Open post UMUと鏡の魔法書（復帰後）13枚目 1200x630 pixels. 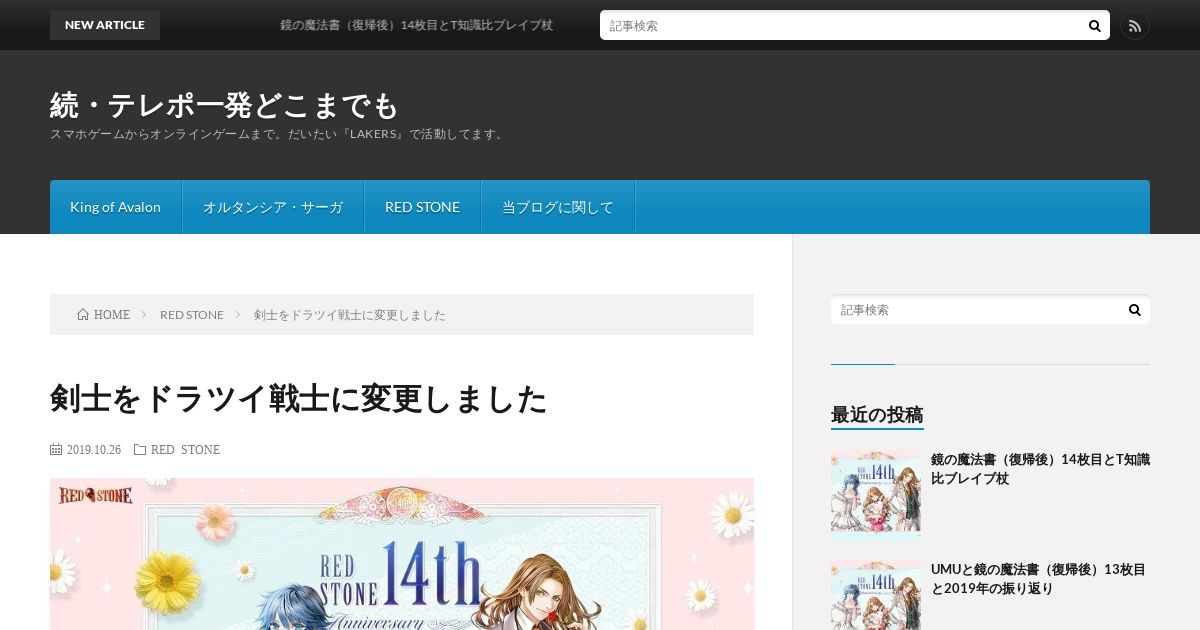click(1038, 579)
